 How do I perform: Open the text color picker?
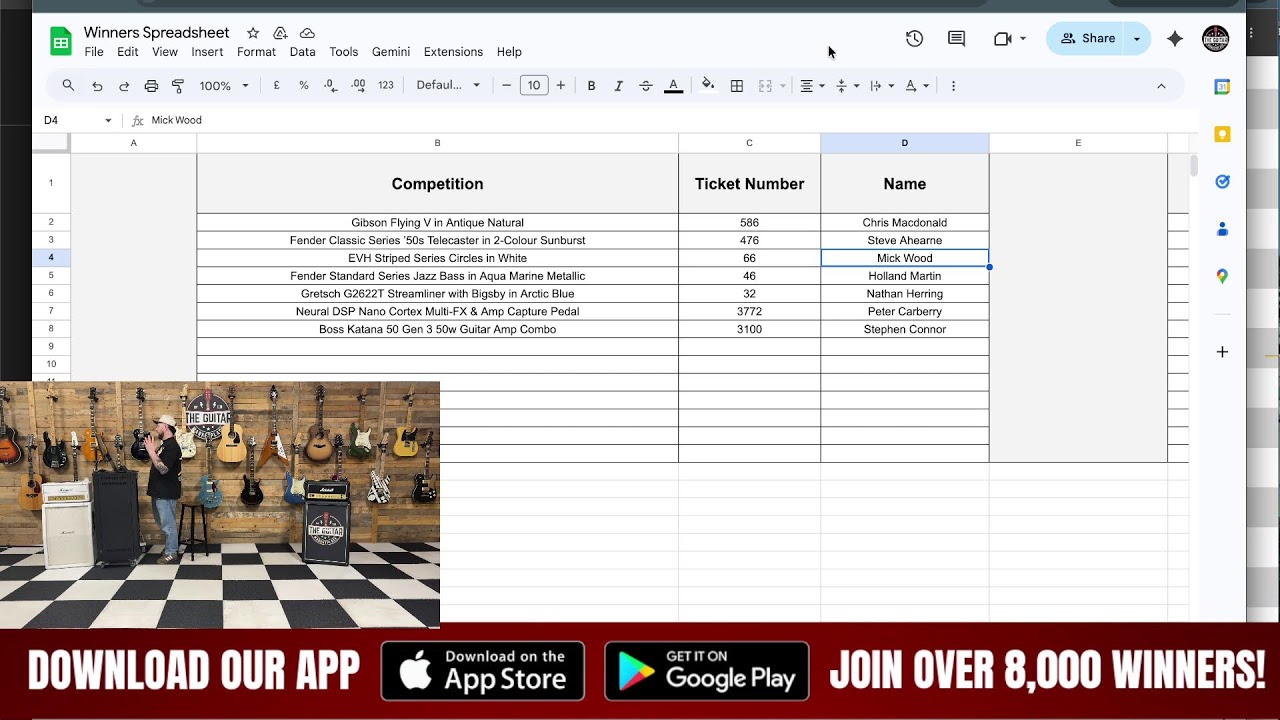click(673, 86)
